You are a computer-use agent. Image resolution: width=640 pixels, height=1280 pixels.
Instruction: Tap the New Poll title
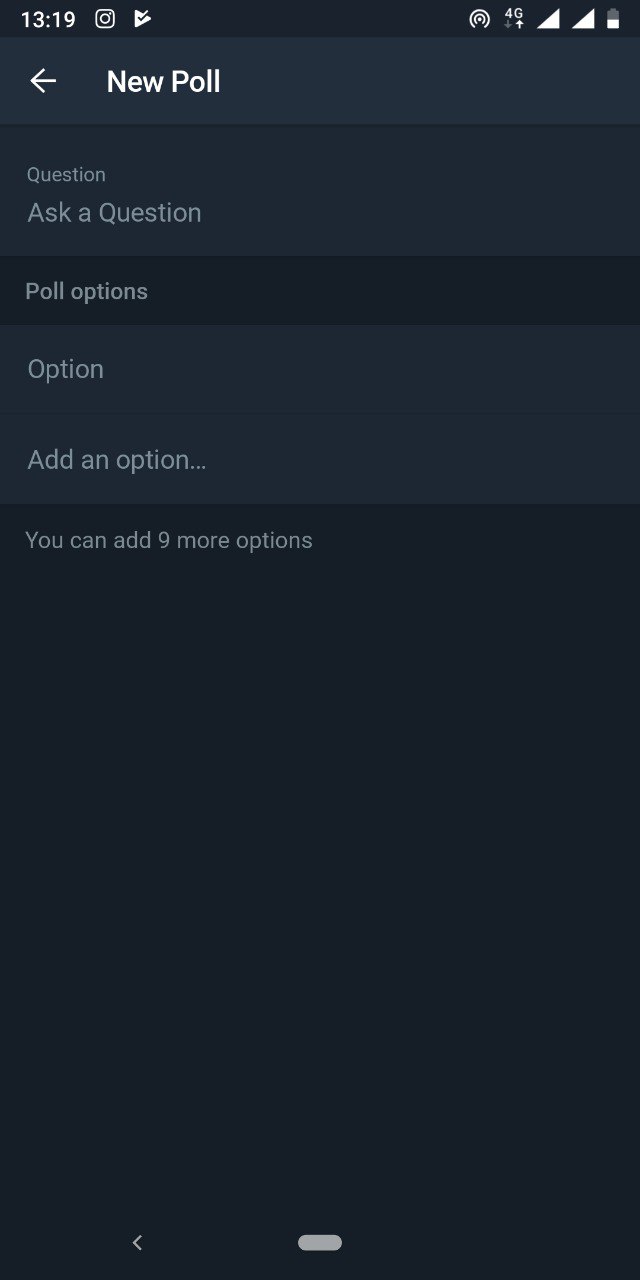click(x=163, y=81)
